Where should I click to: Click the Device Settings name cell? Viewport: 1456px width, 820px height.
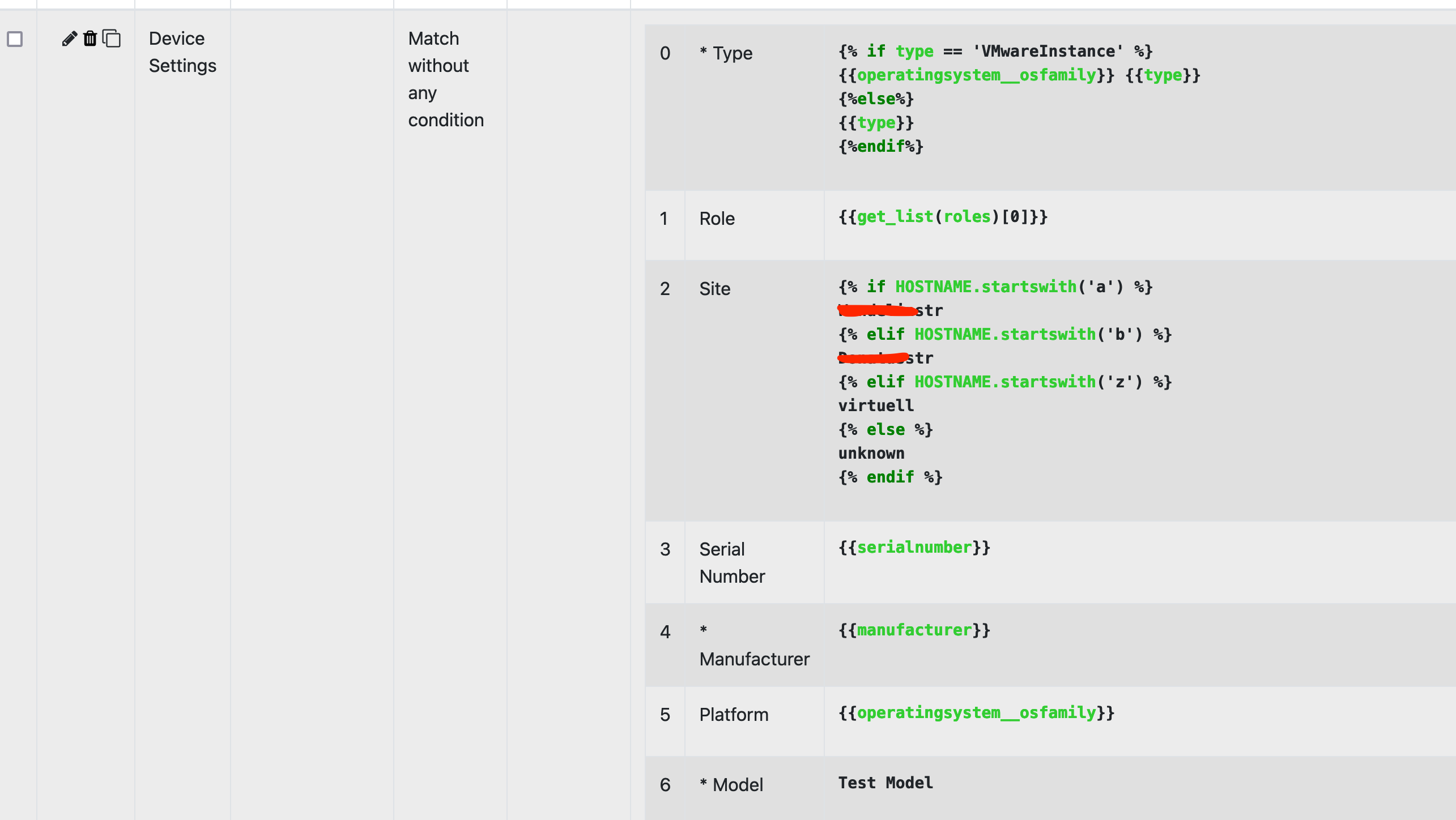182,52
